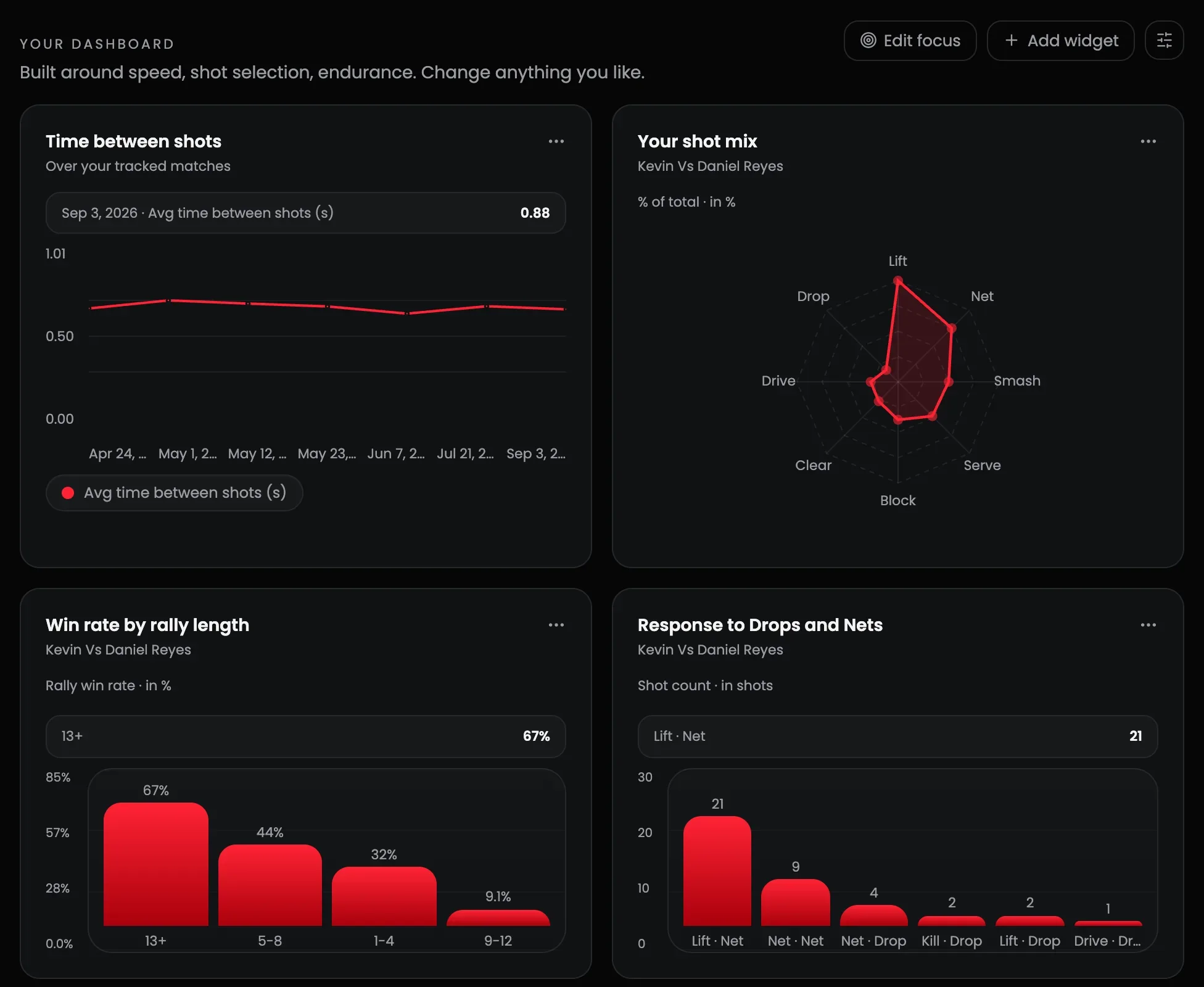1204x987 pixels.
Task: Click the Add widget button
Action: coord(1060,41)
